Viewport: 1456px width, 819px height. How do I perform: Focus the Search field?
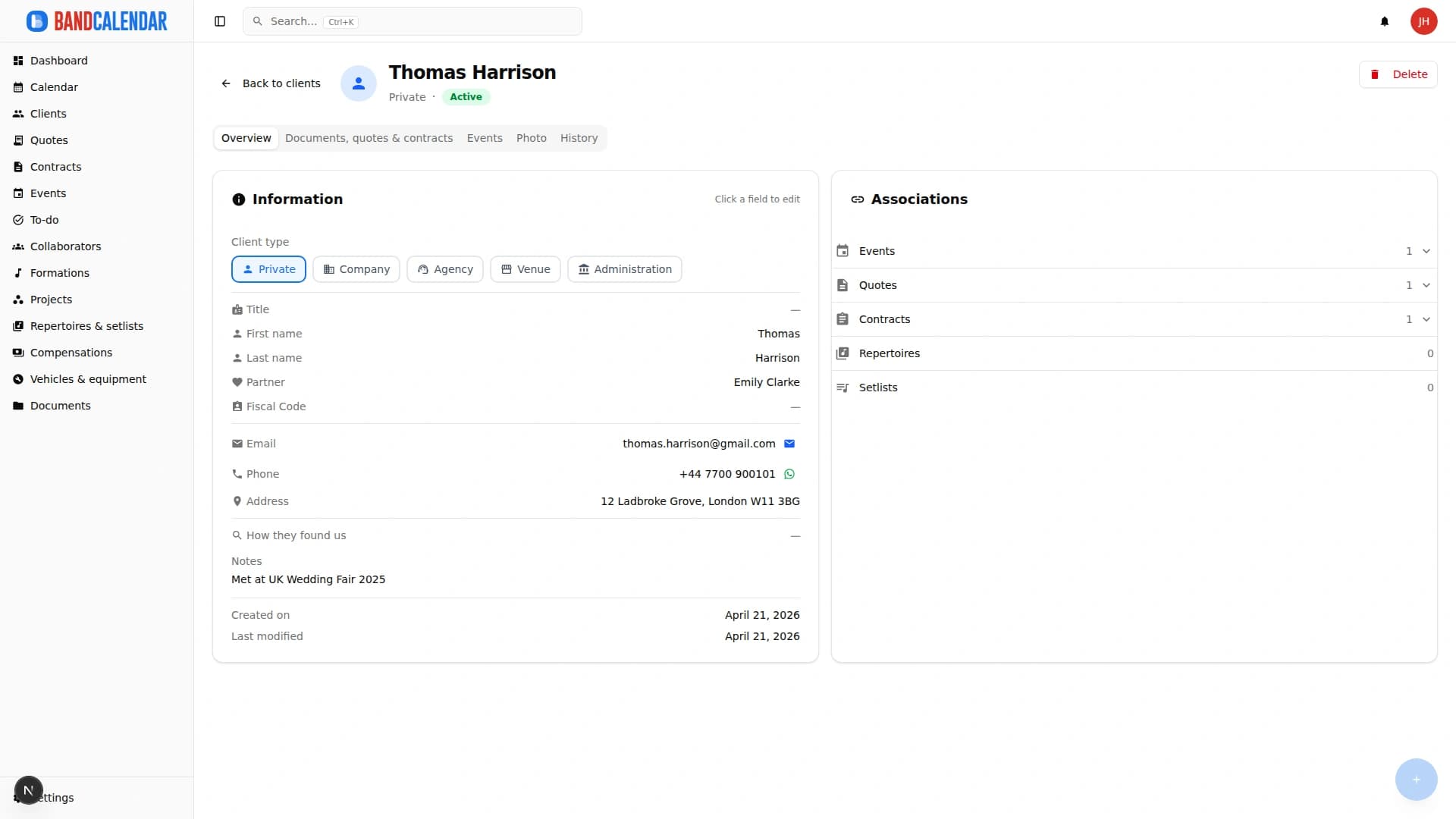[413, 21]
